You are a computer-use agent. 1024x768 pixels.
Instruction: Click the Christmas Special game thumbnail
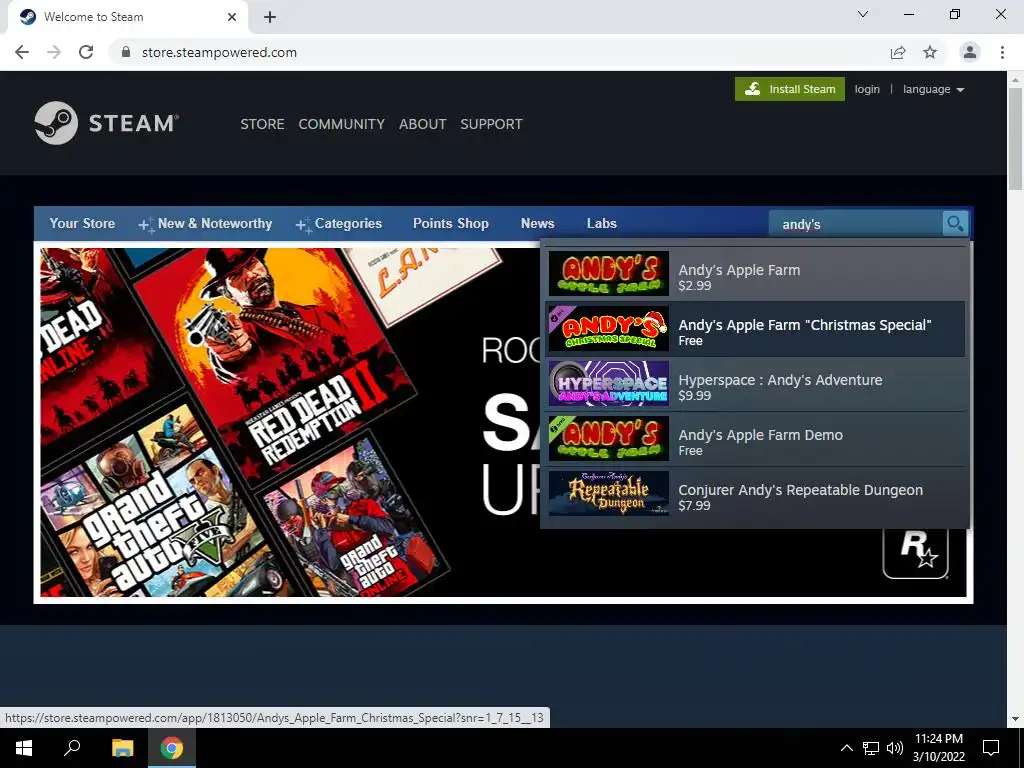609,328
